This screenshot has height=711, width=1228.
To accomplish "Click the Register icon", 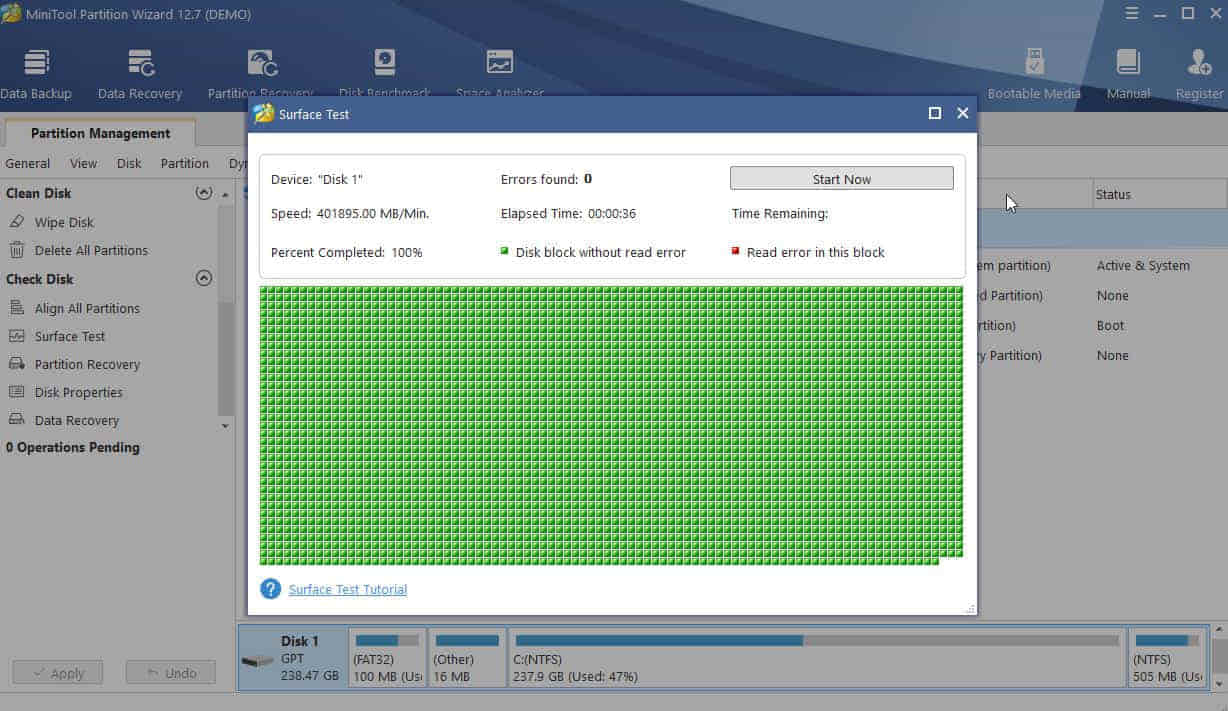I will (1198, 70).
